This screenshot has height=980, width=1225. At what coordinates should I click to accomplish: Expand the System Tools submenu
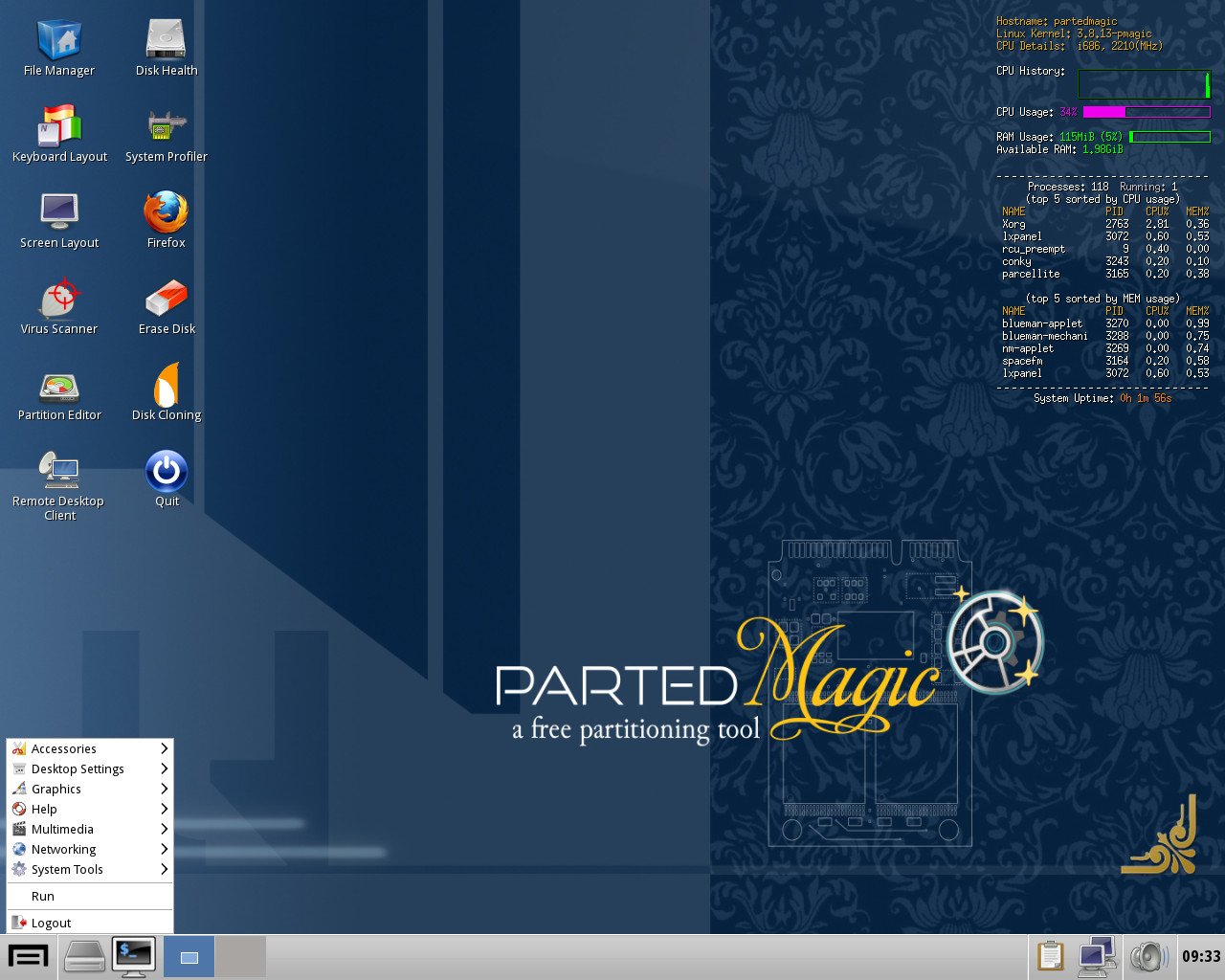(67, 869)
